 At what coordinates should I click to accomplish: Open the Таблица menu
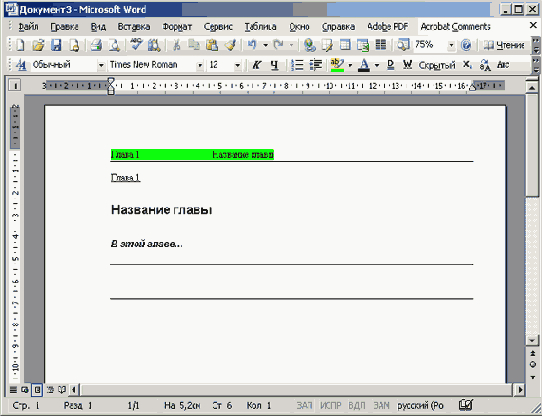(260, 27)
